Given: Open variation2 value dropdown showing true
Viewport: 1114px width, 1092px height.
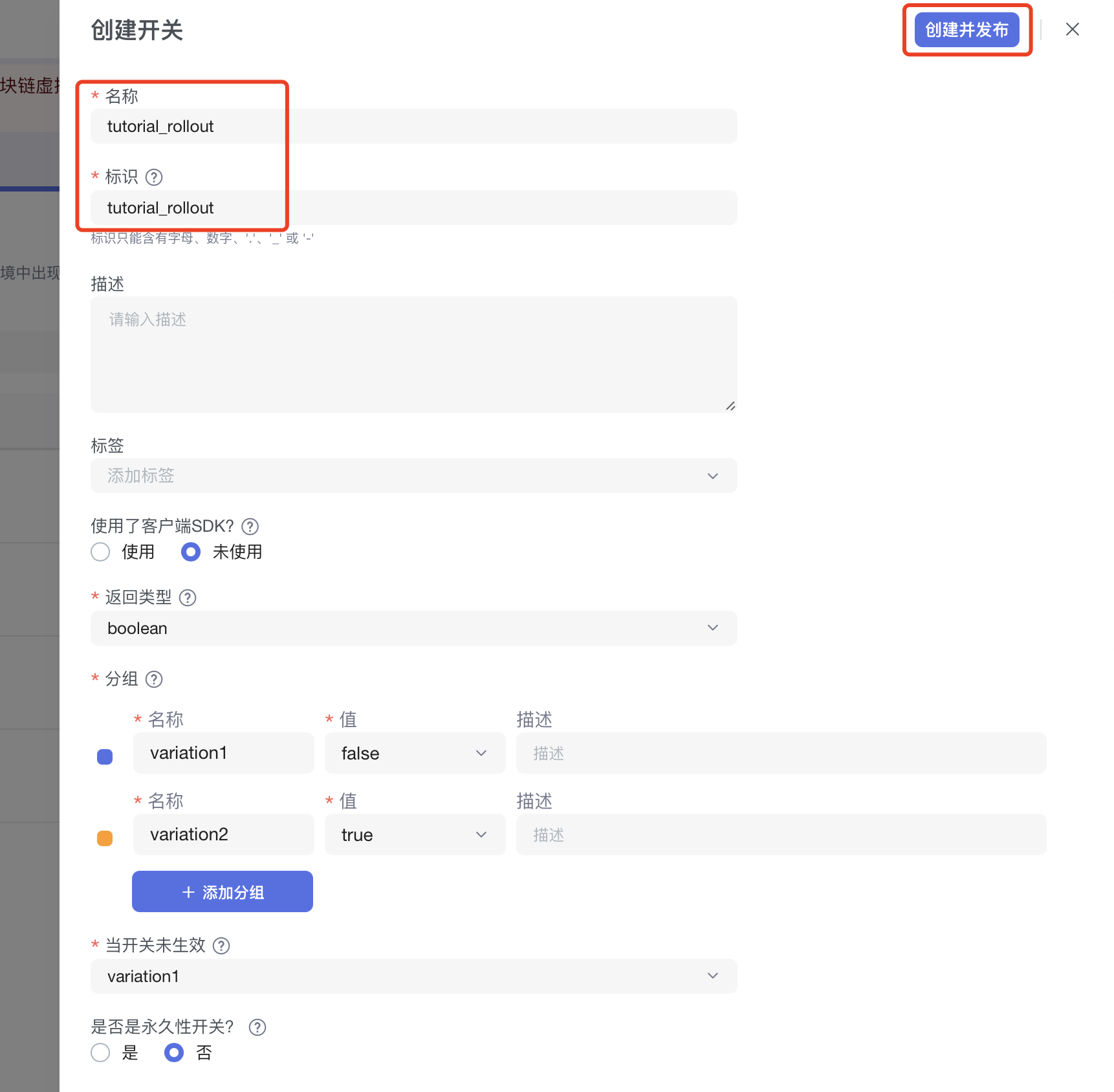Looking at the screenshot, I should [415, 835].
